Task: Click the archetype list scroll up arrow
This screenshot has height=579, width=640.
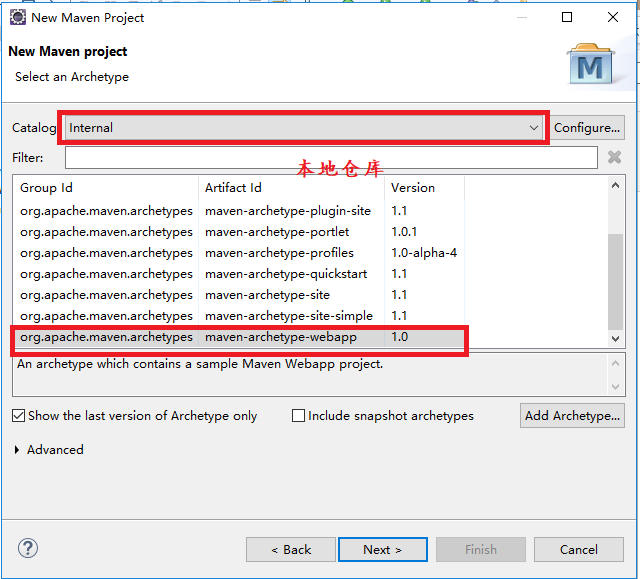Action: coord(616,186)
